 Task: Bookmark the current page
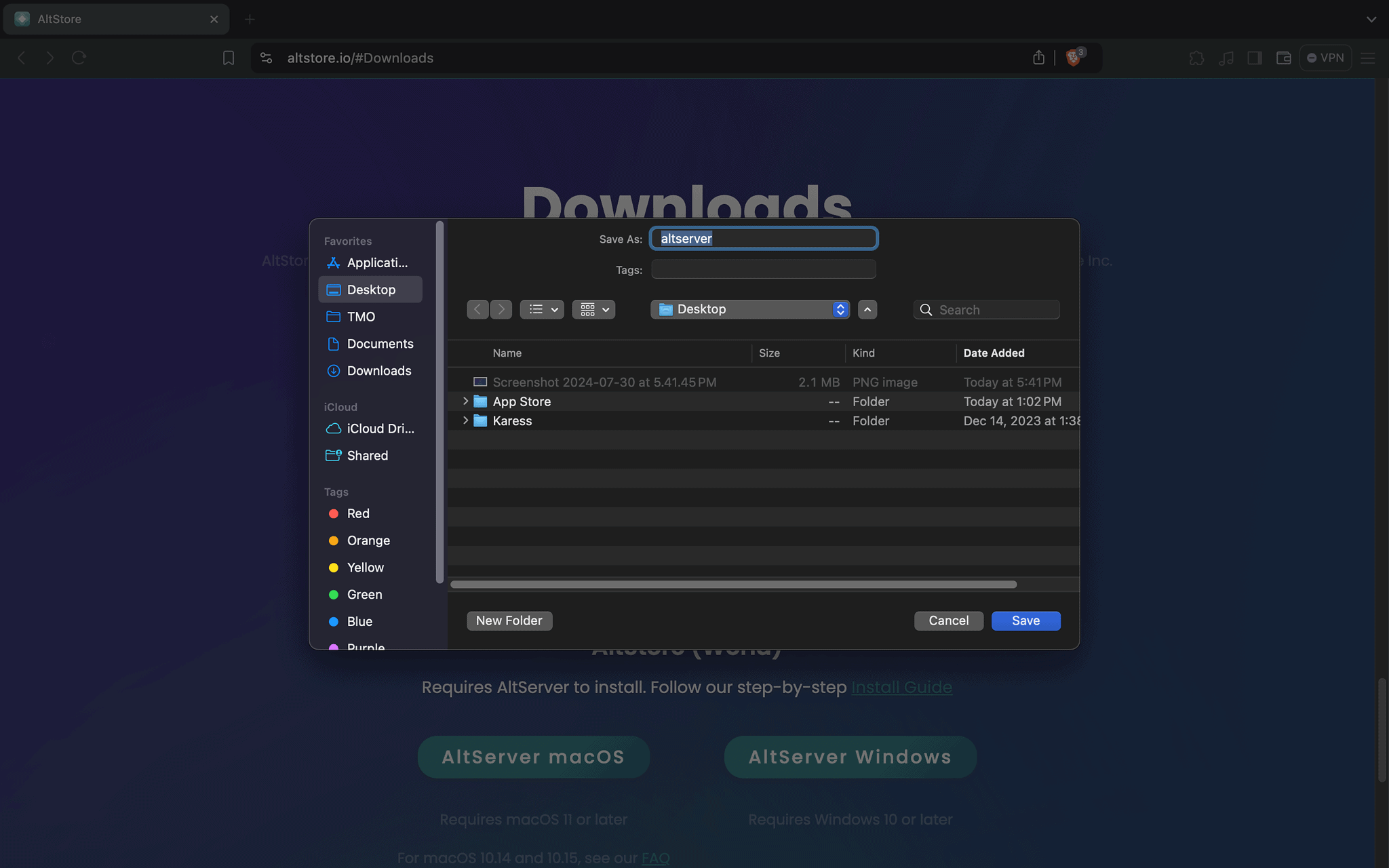pyautogui.click(x=228, y=58)
